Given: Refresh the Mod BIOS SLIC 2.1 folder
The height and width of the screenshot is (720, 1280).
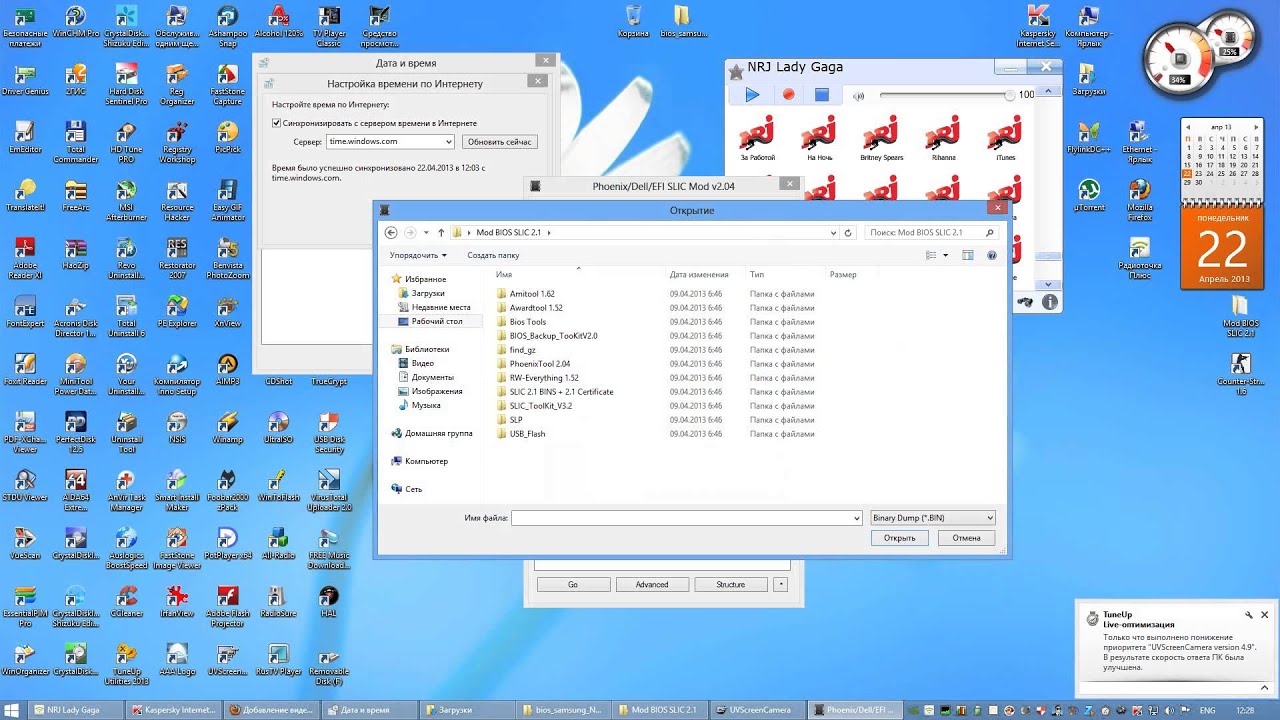Looking at the screenshot, I should [x=848, y=232].
